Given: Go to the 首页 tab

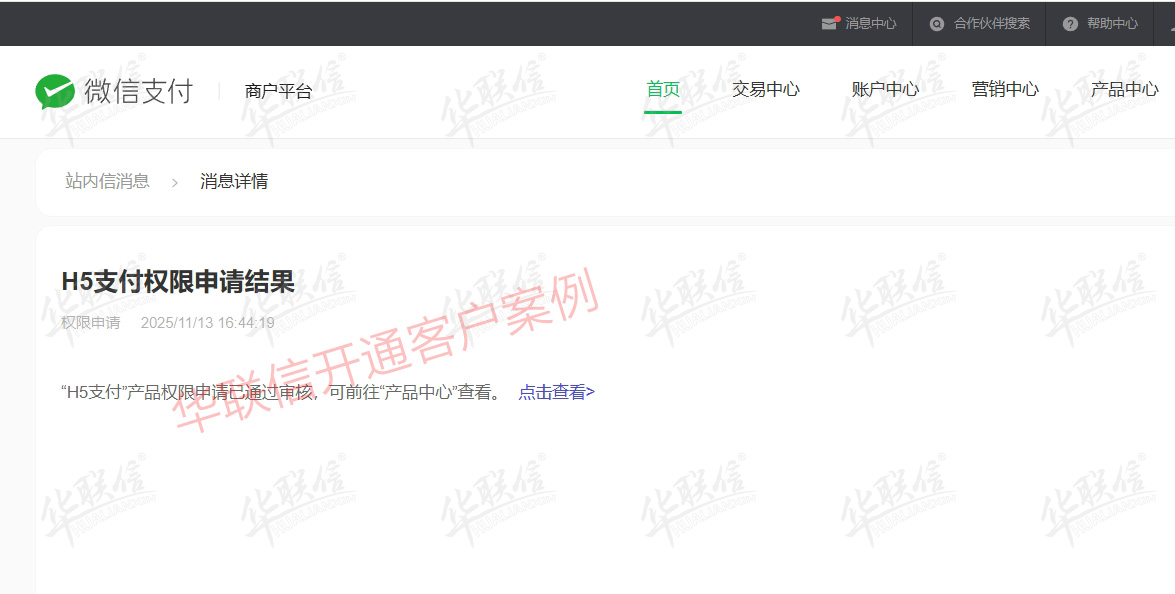Looking at the screenshot, I should [663, 89].
